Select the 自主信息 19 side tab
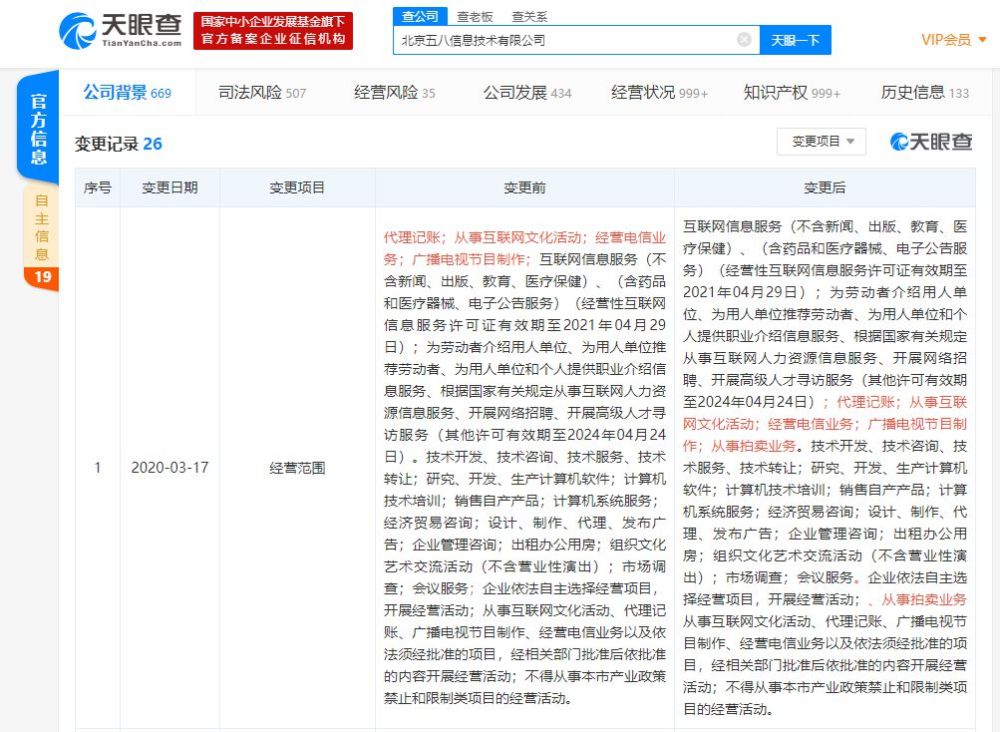 click(x=41, y=237)
